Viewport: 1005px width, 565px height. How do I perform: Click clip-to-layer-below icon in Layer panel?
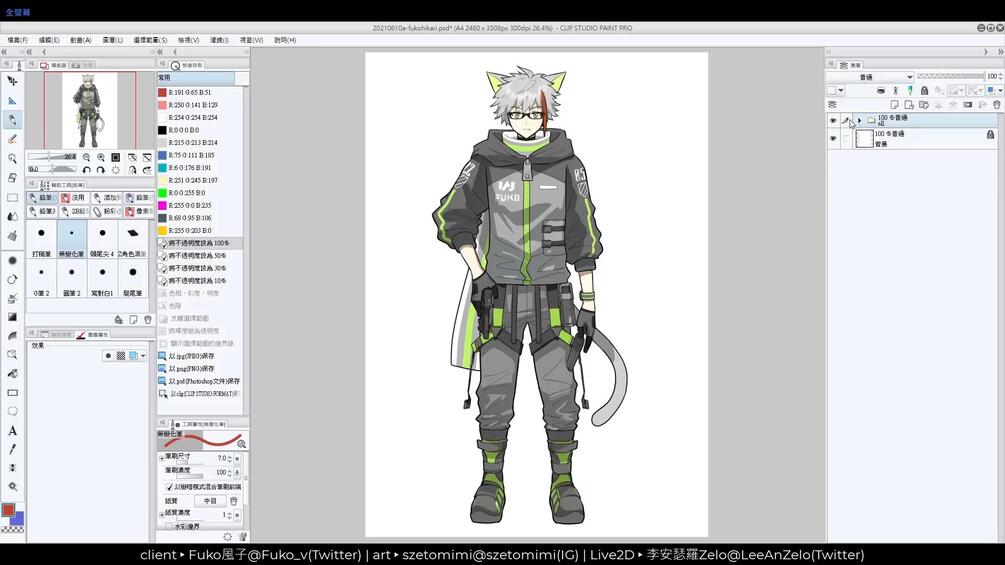pos(881,90)
